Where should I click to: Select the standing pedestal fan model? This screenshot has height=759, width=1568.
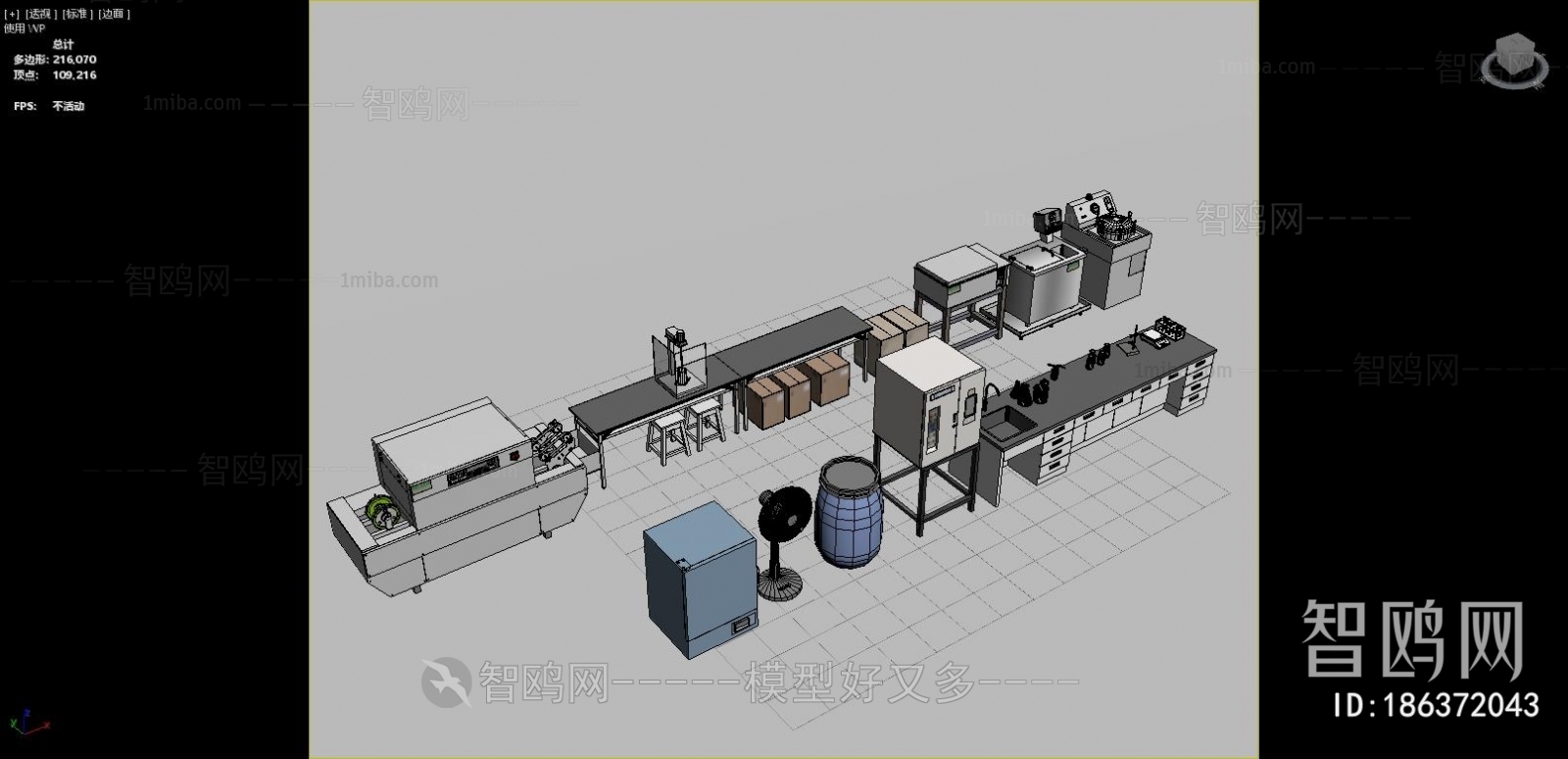click(783, 544)
